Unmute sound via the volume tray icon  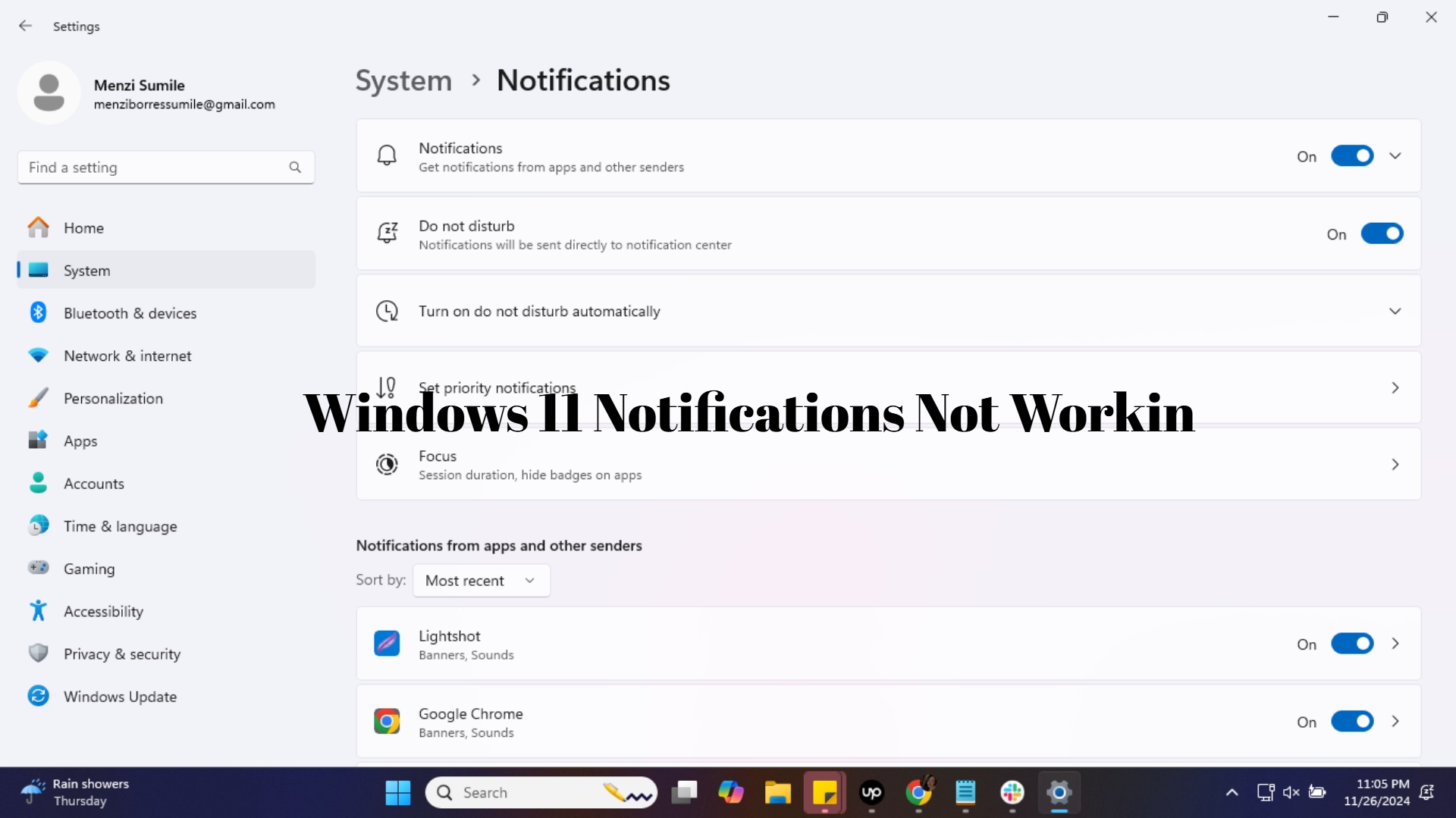1291,791
